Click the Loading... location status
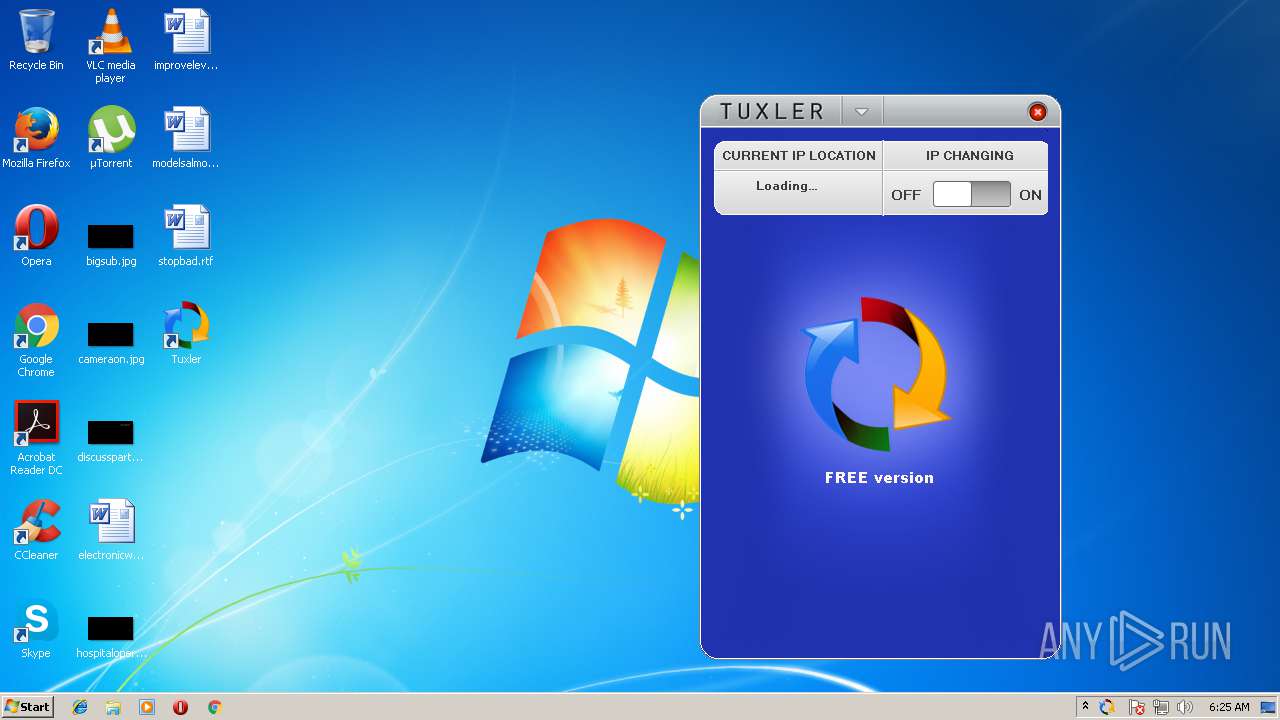 pos(787,186)
